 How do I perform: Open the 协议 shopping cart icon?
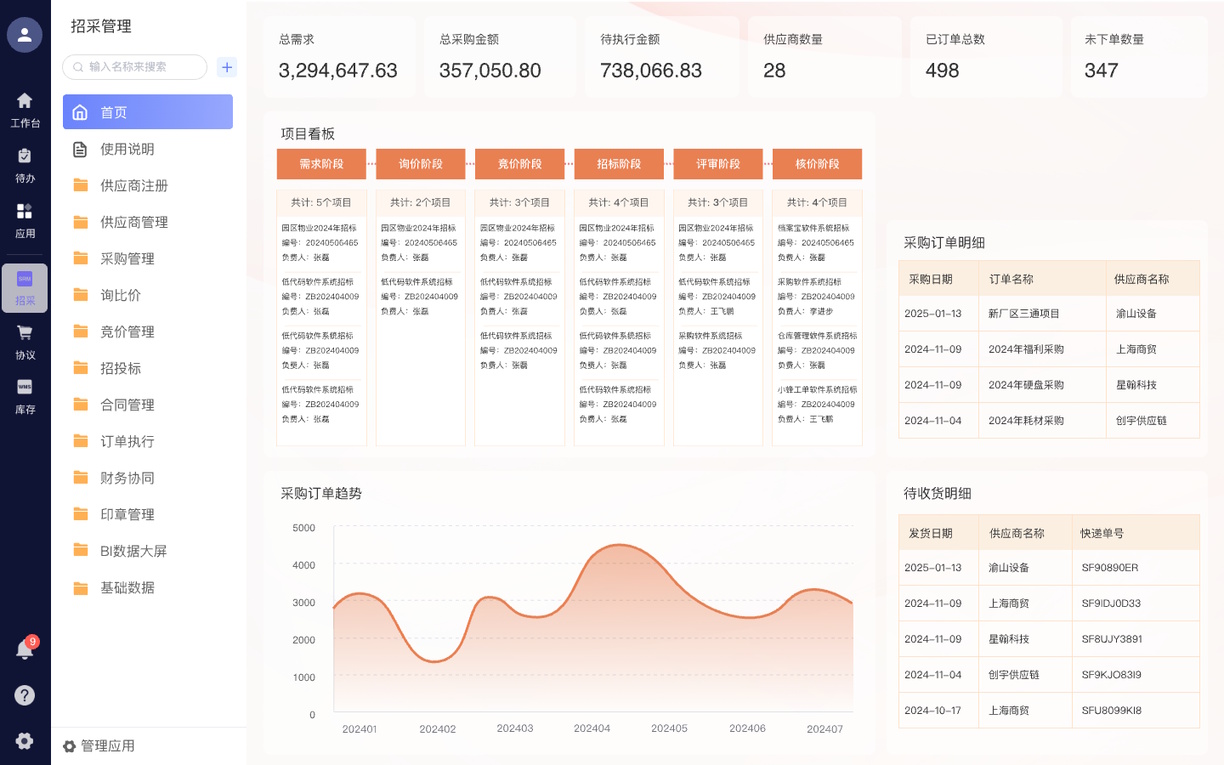point(24,333)
